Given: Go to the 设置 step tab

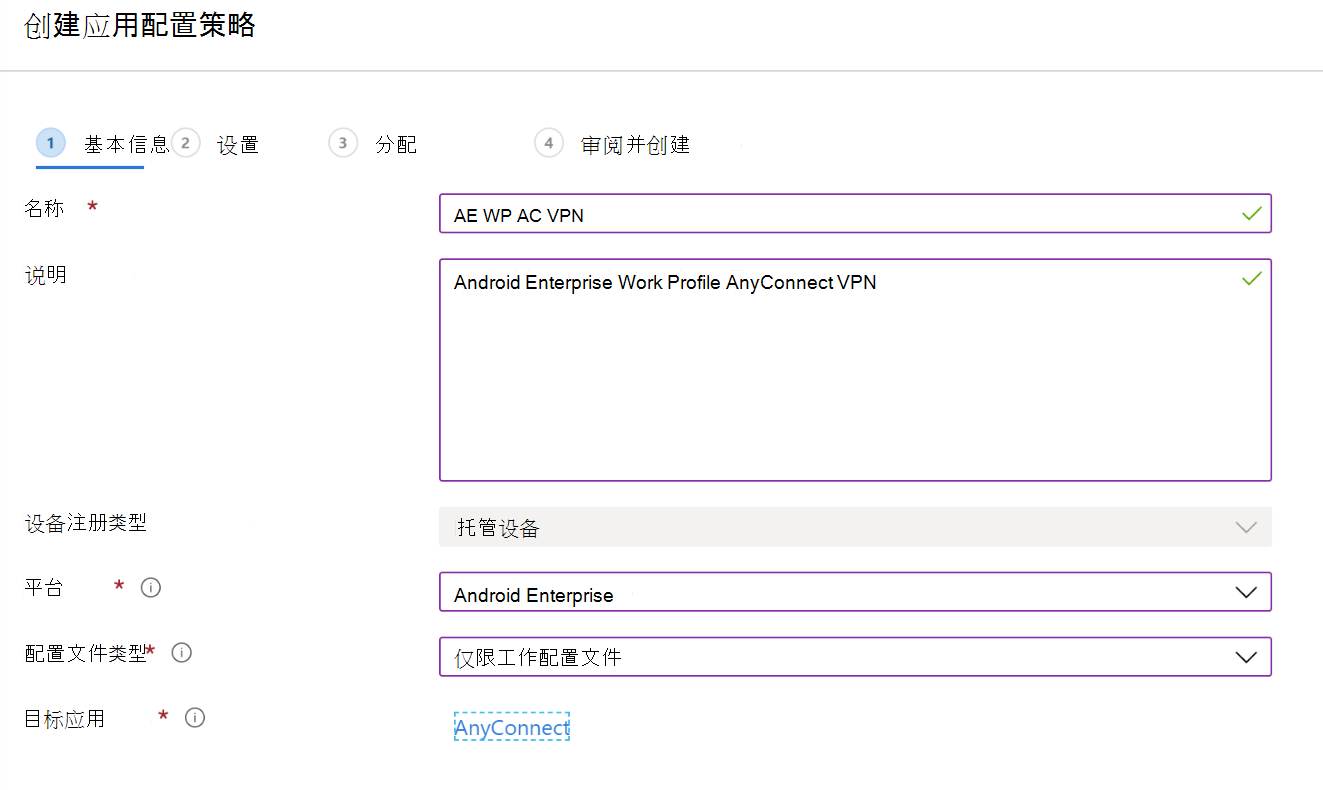Looking at the screenshot, I should (216, 145).
